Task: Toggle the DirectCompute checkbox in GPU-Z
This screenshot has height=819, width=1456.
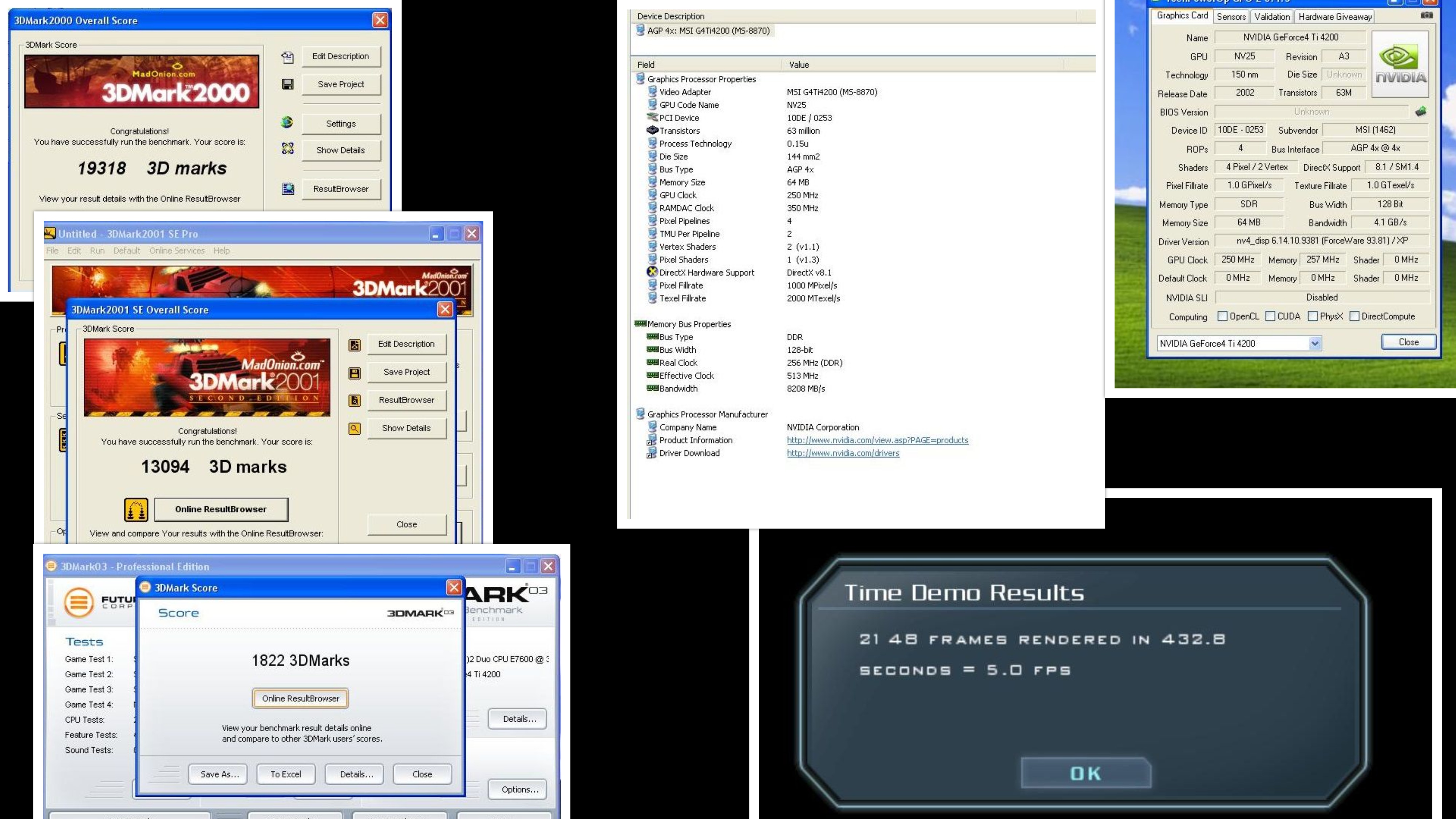Action: point(1354,316)
